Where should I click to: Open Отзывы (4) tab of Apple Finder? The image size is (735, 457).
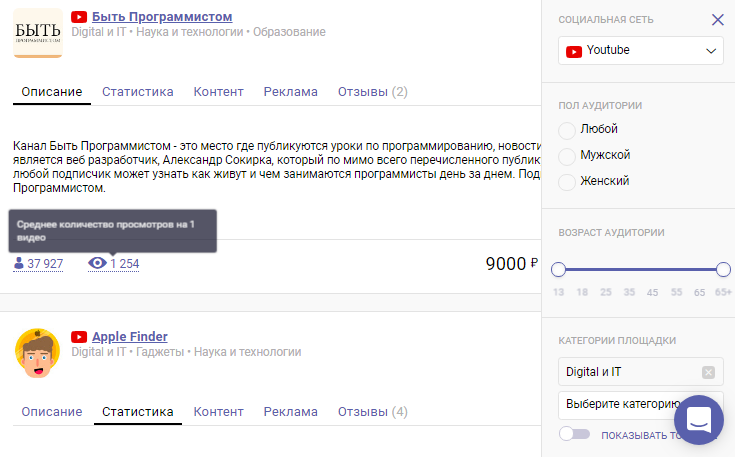tap(373, 412)
